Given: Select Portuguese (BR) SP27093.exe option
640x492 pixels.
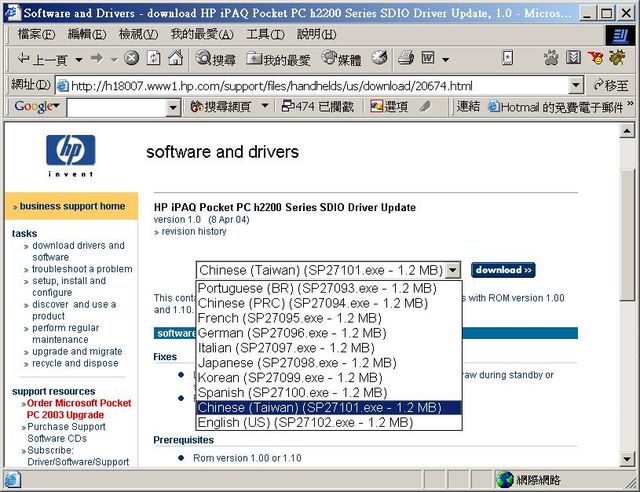Looking at the screenshot, I should pyautogui.click(x=329, y=288).
